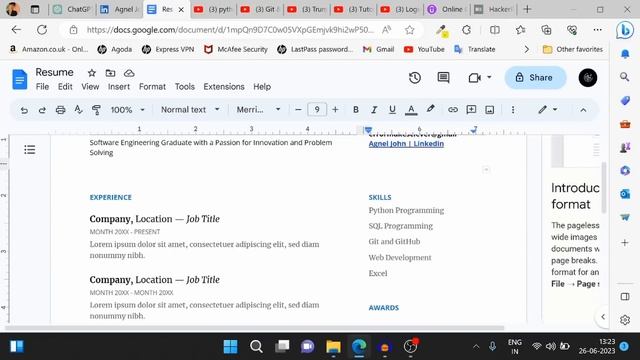Go back in the browser
Viewport: 640px width, 360px height.
pyautogui.click(x=16, y=30)
